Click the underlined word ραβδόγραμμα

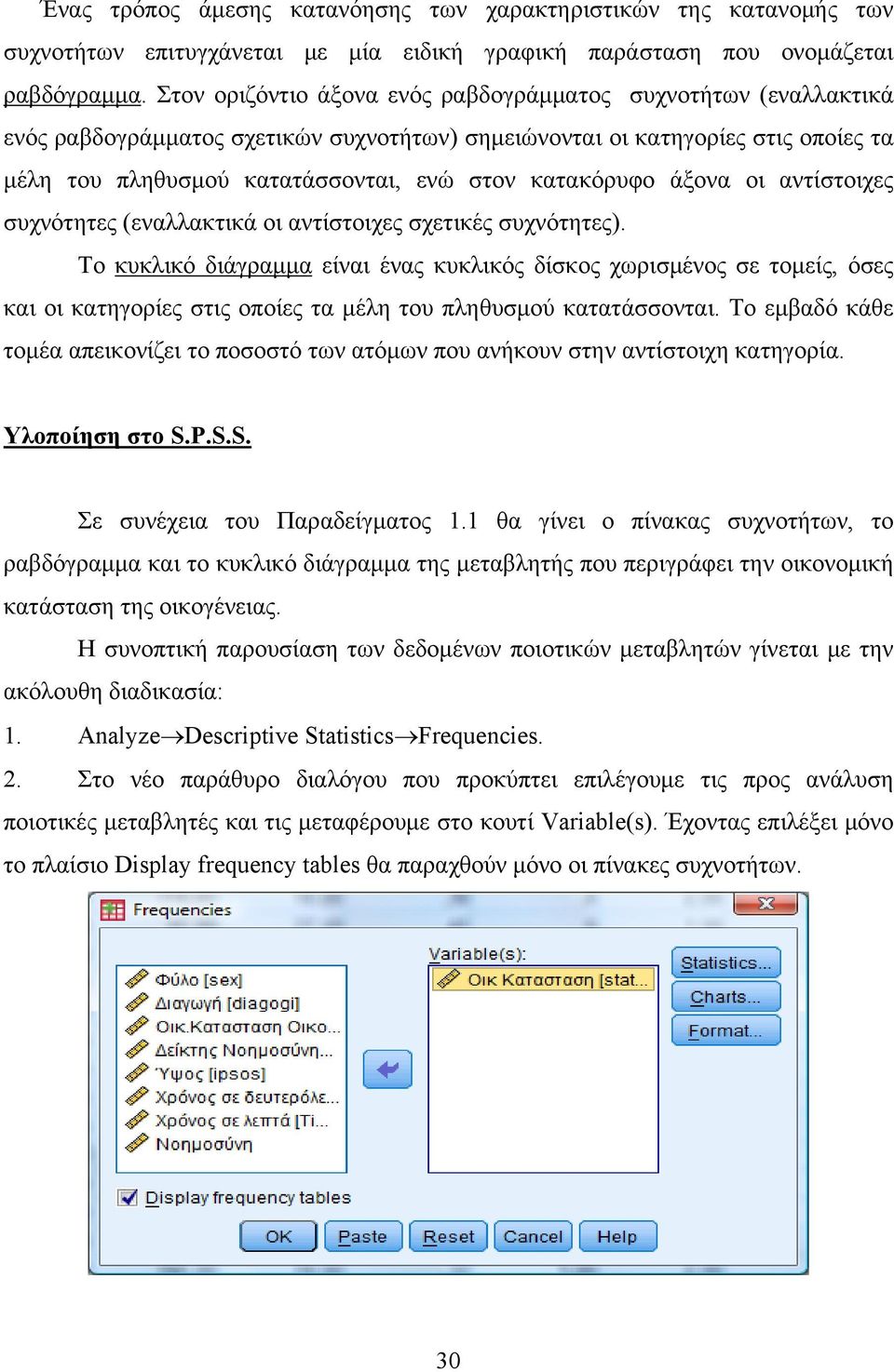pyautogui.click(x=74, y=95)
